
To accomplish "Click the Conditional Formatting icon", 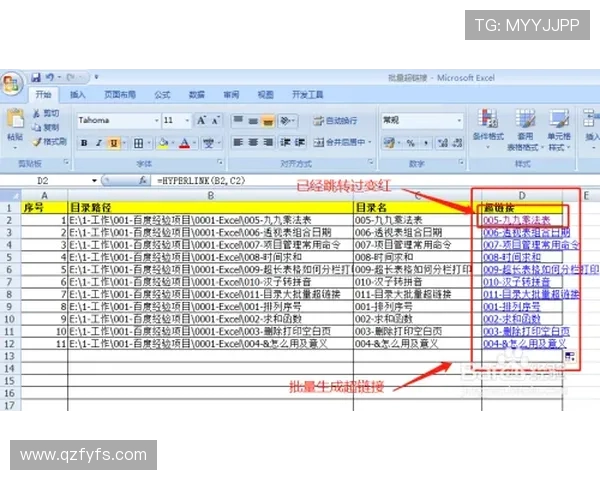I will 488,122.
